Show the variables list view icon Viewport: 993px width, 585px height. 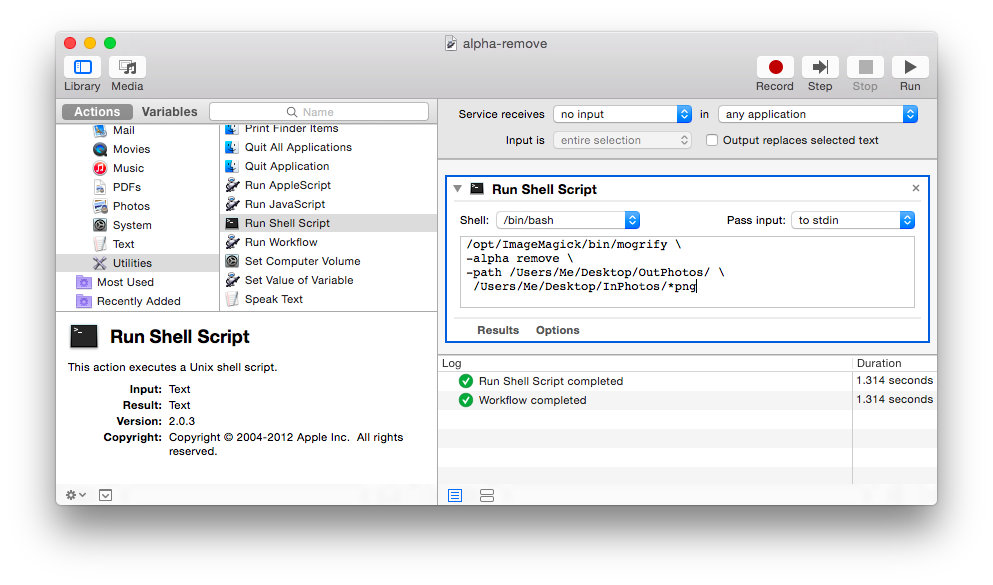pos(487,496)
